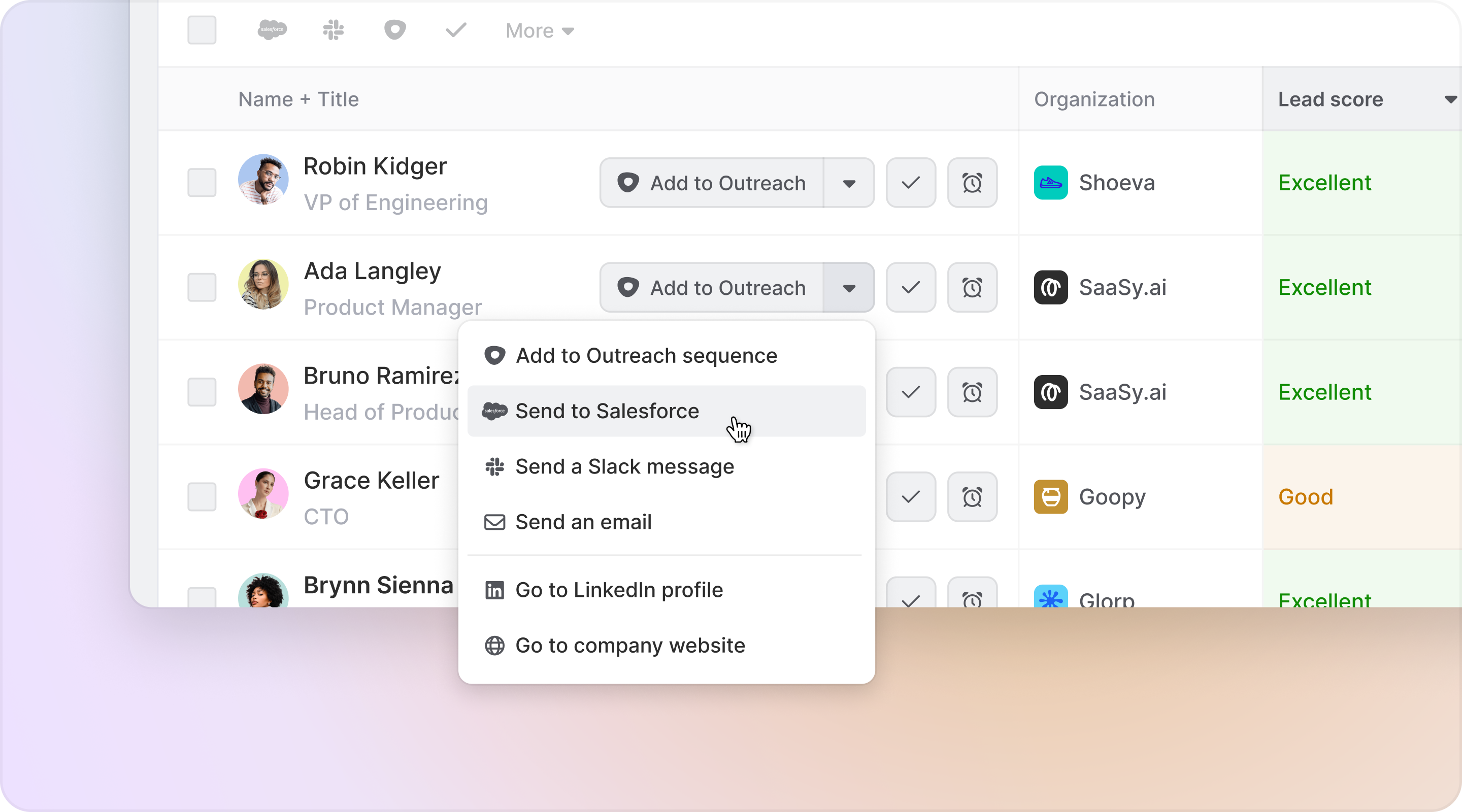Choose Send to Salesforce menu option
Image resolution: width=1462 pixels, height=812 pixels.
click(x=607, y=411)
